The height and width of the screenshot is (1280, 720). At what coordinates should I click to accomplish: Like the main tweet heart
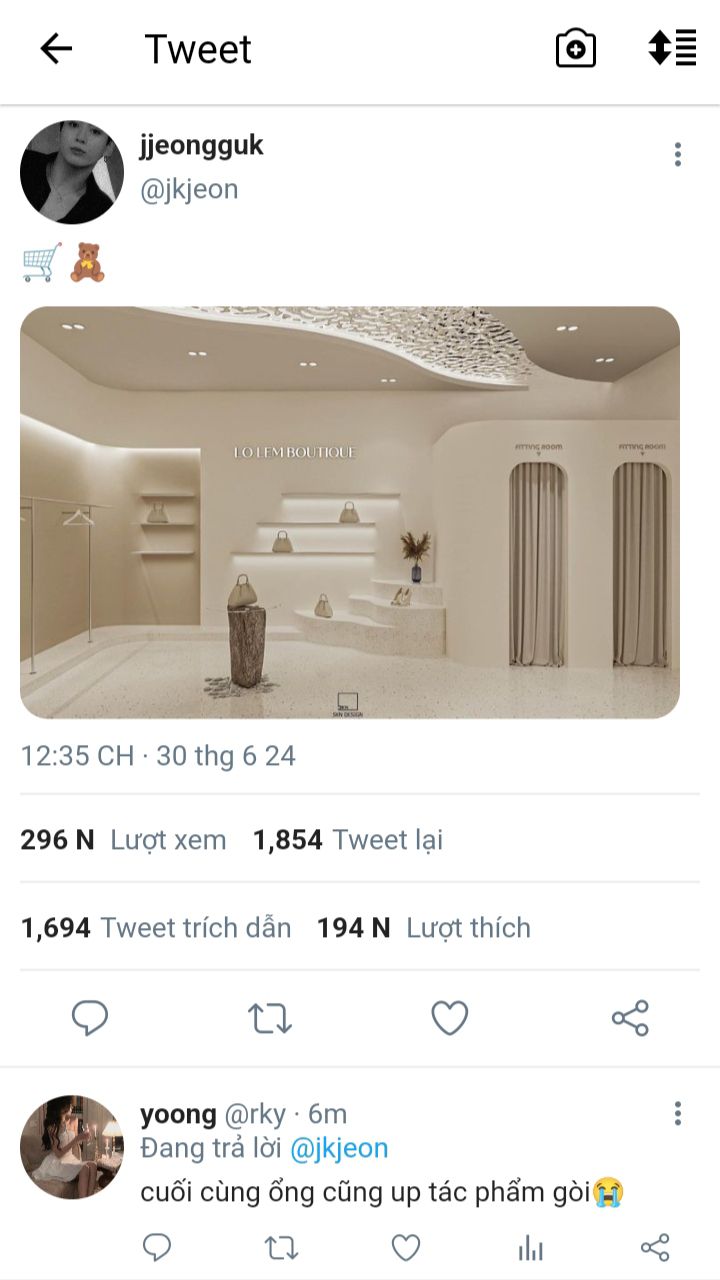click(450, 1018)
